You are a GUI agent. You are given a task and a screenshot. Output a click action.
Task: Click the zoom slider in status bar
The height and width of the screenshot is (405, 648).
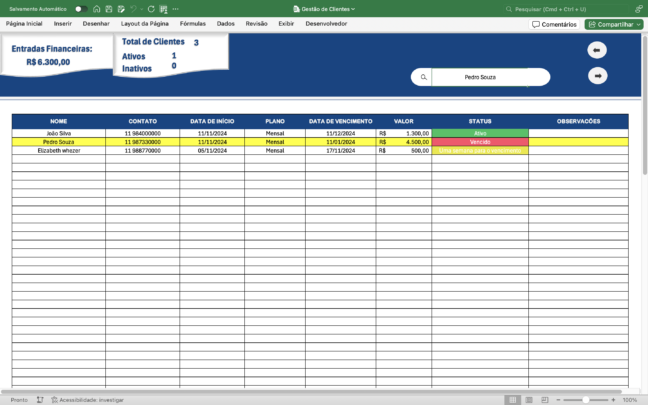tap(585, 399)
